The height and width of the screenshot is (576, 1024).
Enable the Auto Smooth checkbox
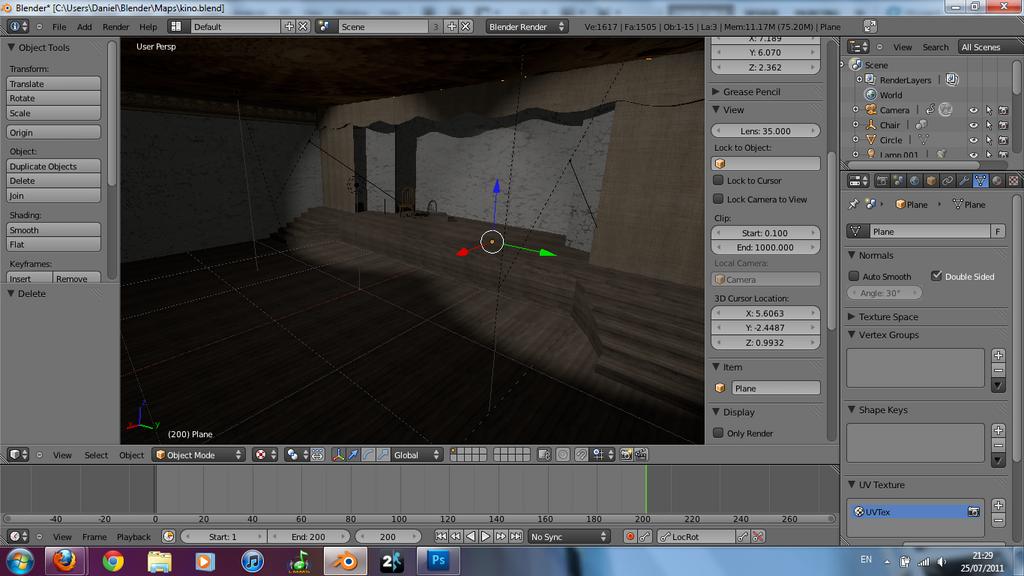coord(854,276)
